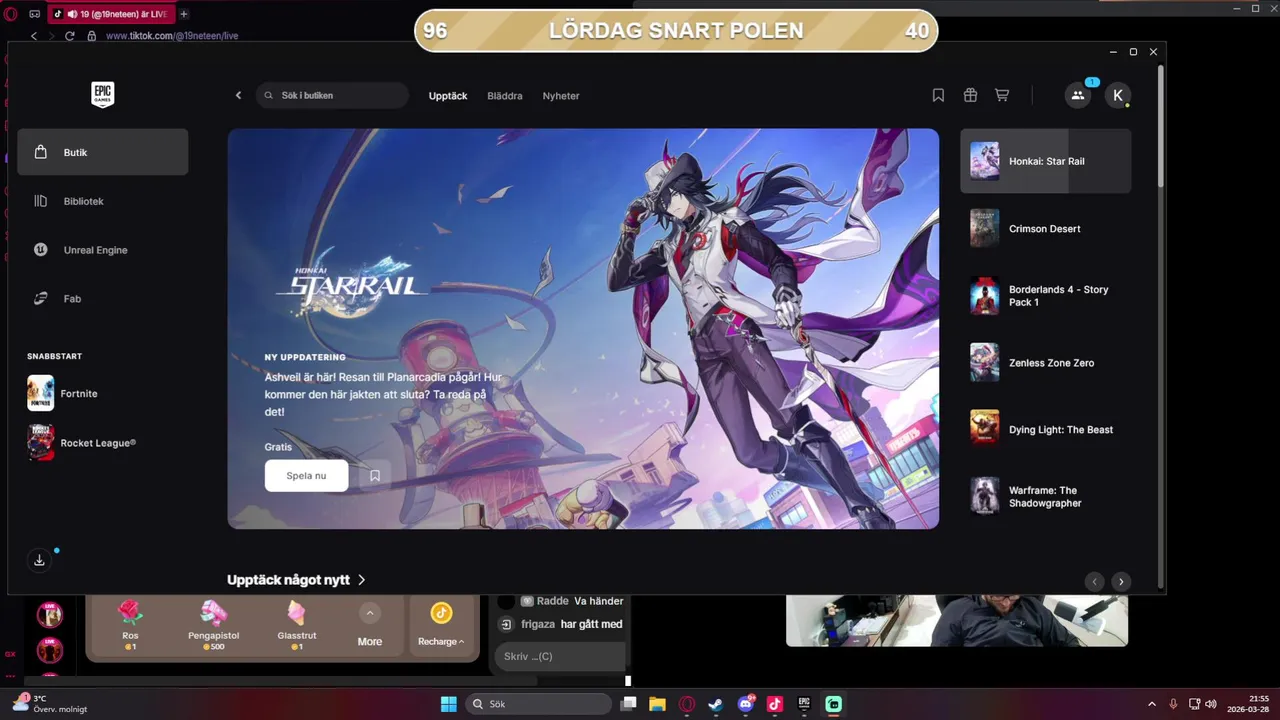
Task: Open File Explorer from the taskbar
Action: (x=657, y=704)
